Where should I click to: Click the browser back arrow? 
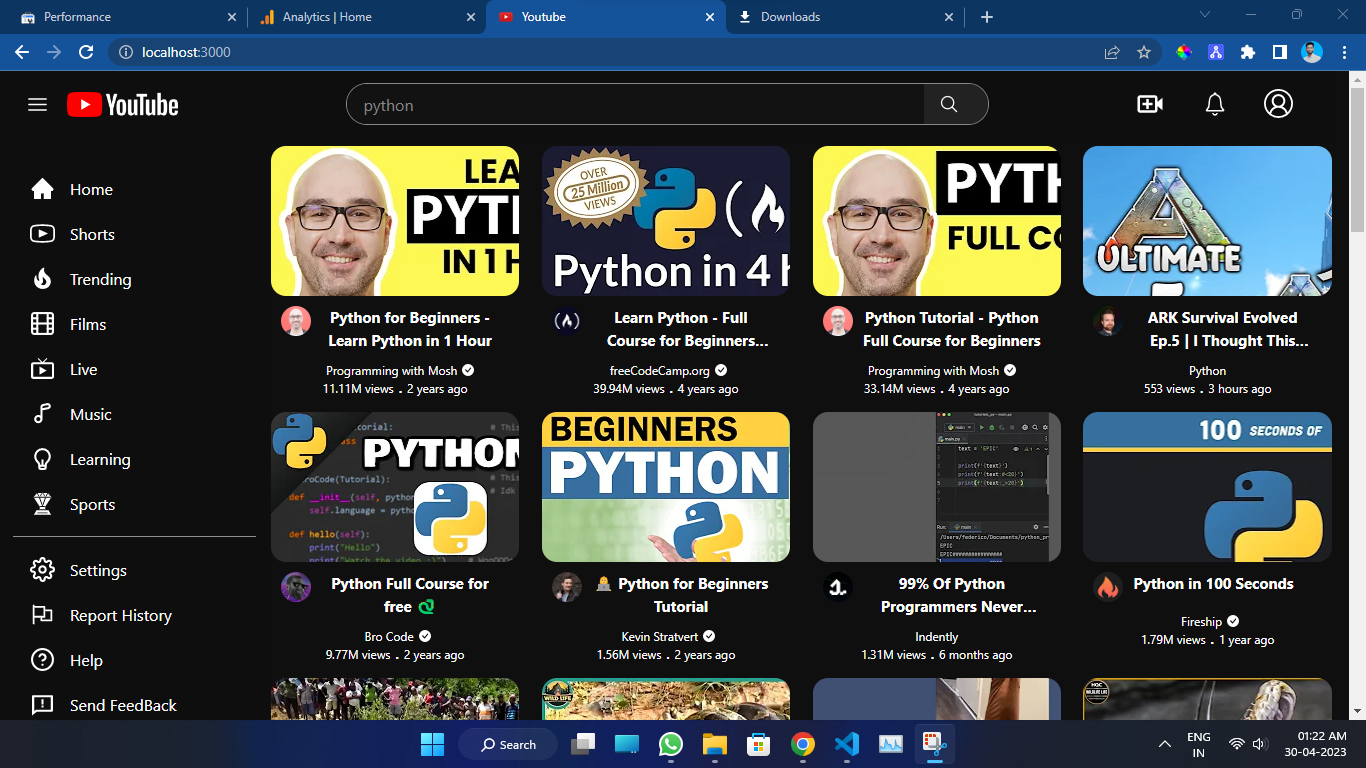coord(22,52)
